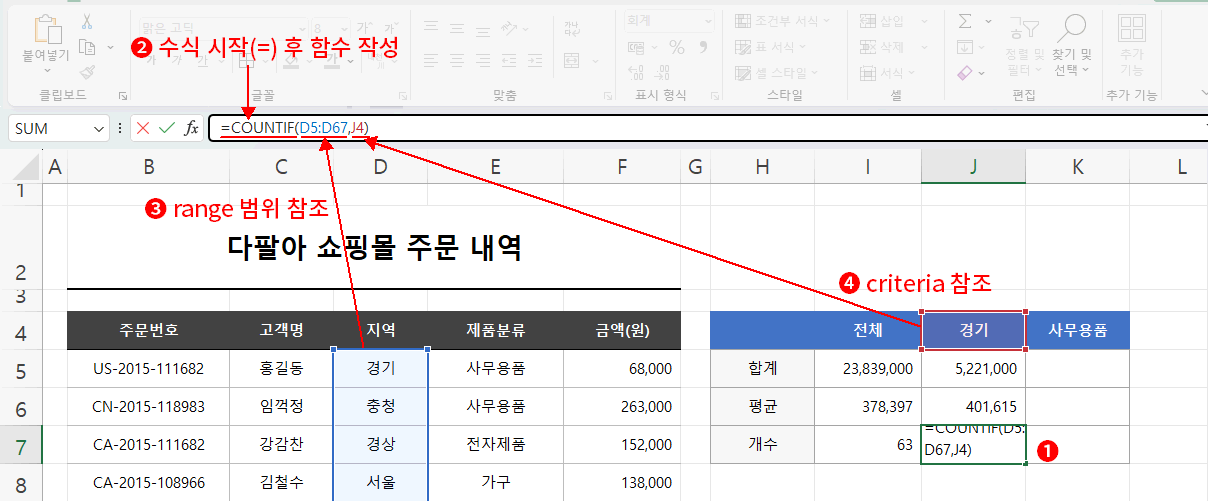Open Find & Select (찾기 및 선택)
1208x501 pixels.
(x=1071, y=45)
